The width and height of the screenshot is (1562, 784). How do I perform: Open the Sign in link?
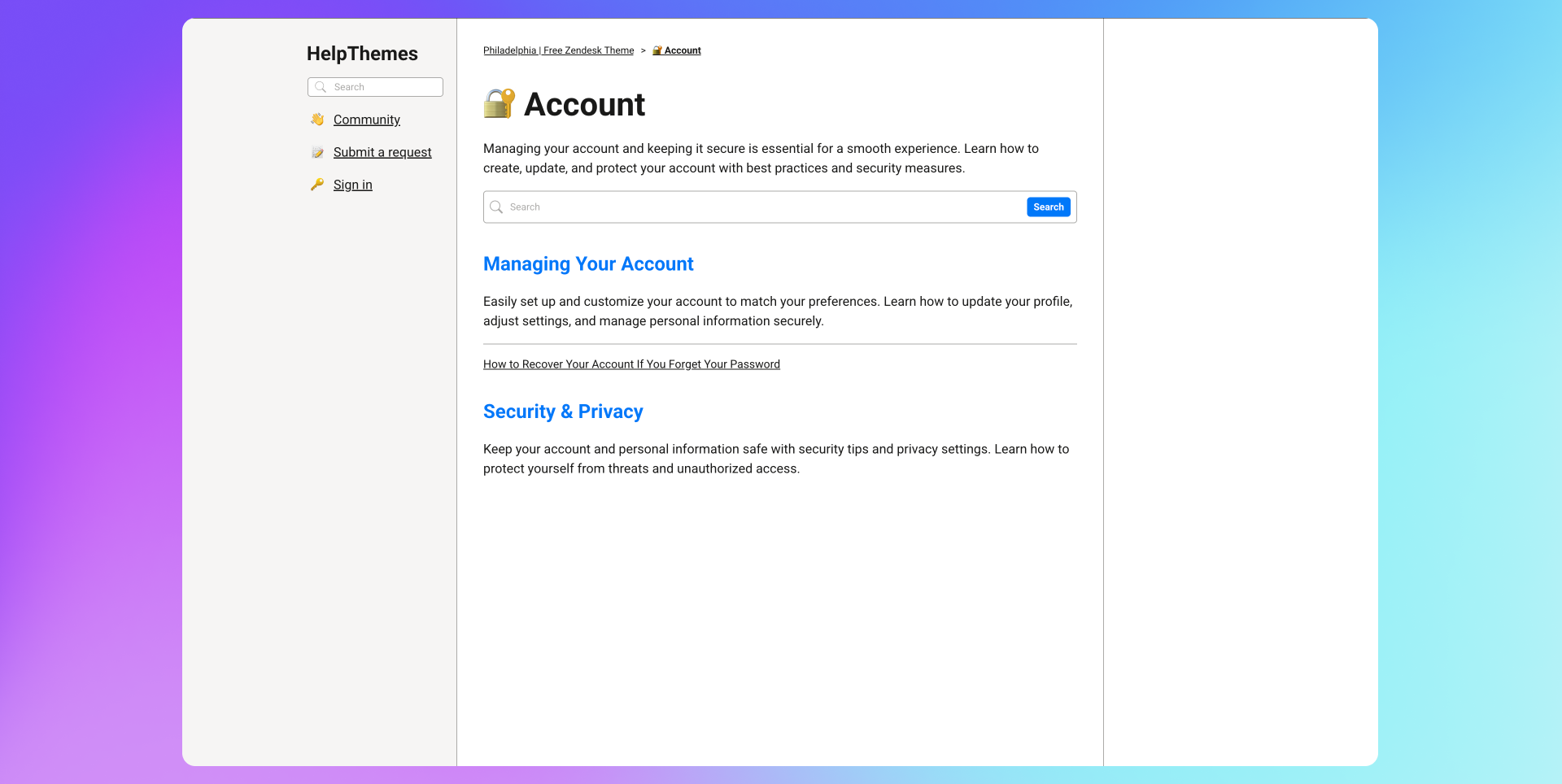tap(352, 185)
